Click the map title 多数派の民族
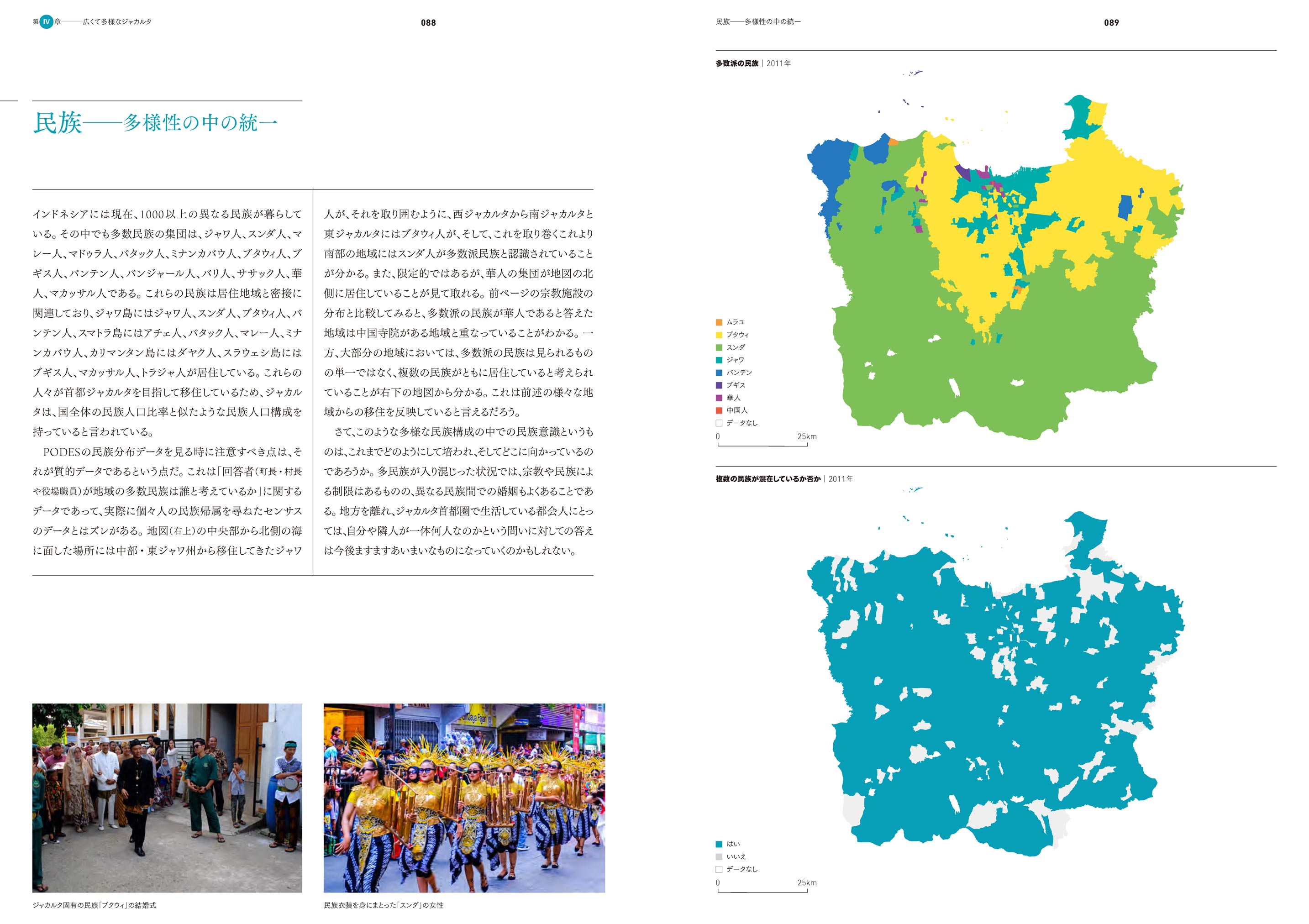Screen dimensions: 1309x924 [x=737, y=63]
